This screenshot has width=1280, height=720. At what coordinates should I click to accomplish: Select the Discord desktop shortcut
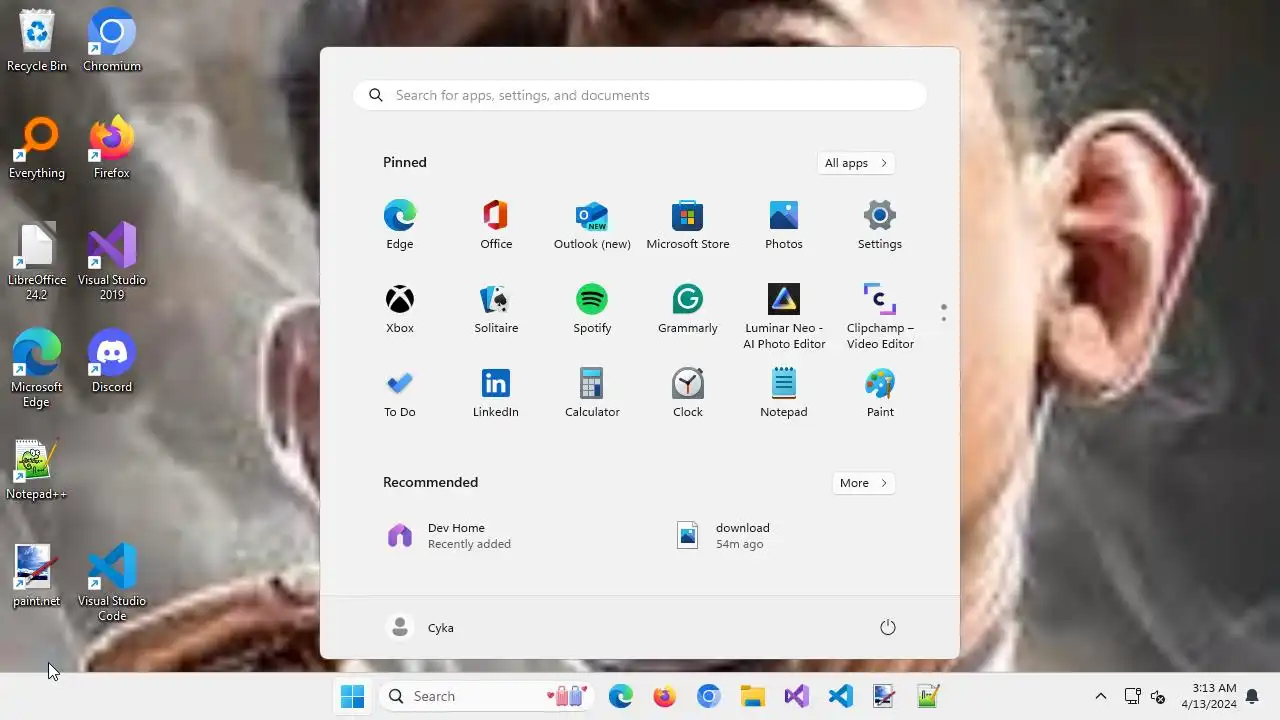112,362
